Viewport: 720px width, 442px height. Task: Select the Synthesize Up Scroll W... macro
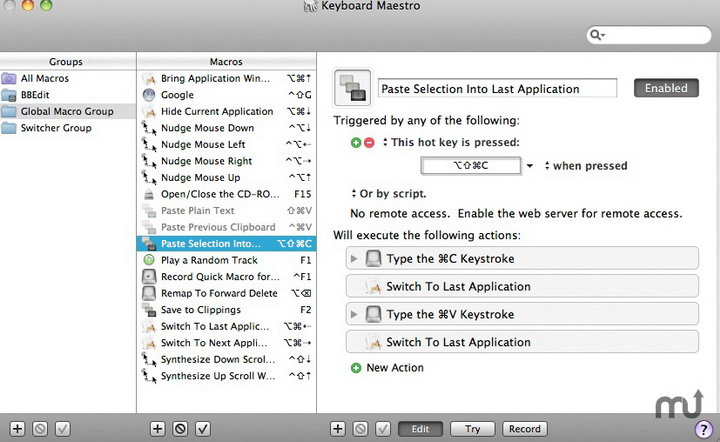(x=226, y=376)
